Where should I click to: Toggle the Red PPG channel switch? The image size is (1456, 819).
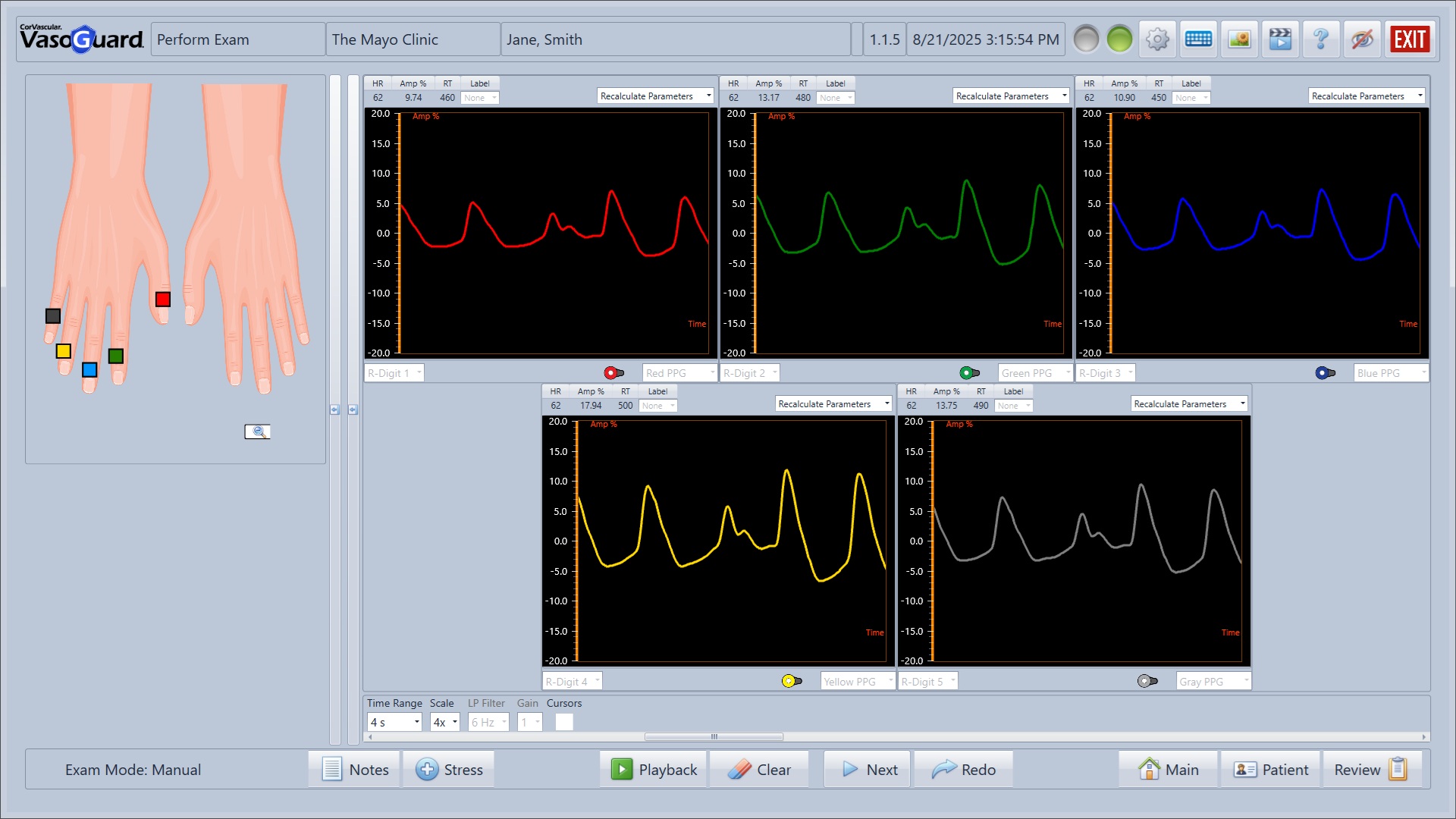click(x=614, y=372)
